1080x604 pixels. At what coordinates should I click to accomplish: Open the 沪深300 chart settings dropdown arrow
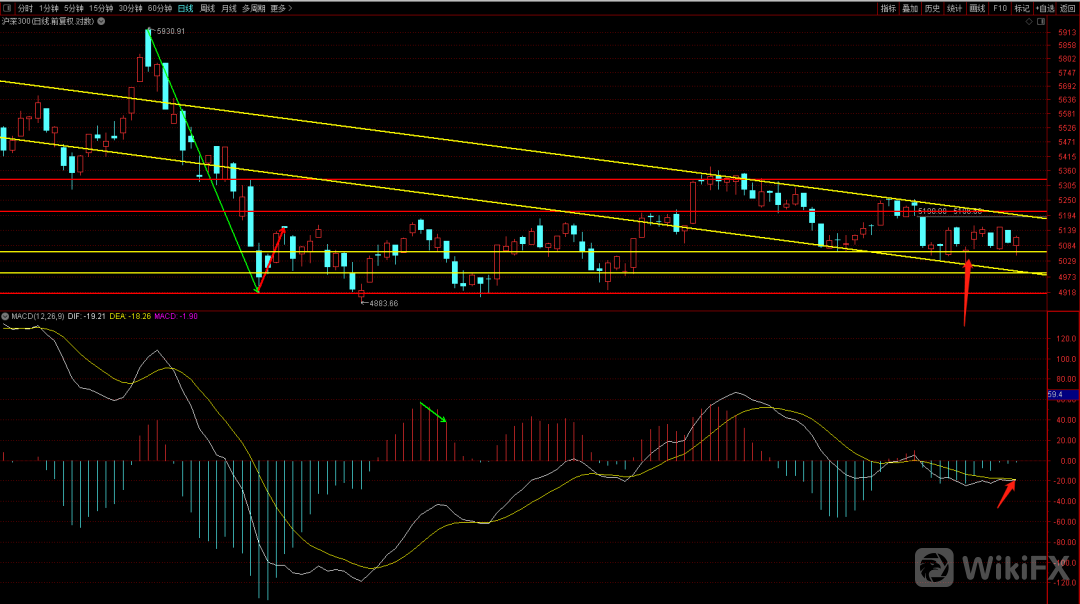click(x=102, y=21)
